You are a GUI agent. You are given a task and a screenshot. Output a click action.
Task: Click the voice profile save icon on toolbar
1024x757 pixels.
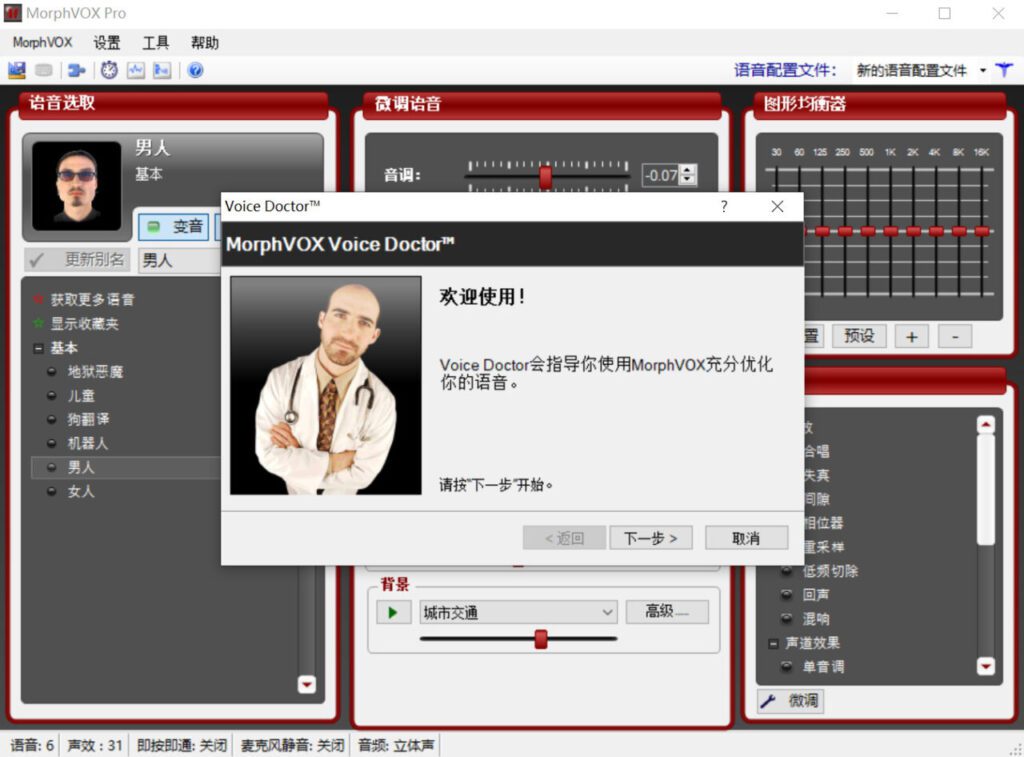pos(15,70)
